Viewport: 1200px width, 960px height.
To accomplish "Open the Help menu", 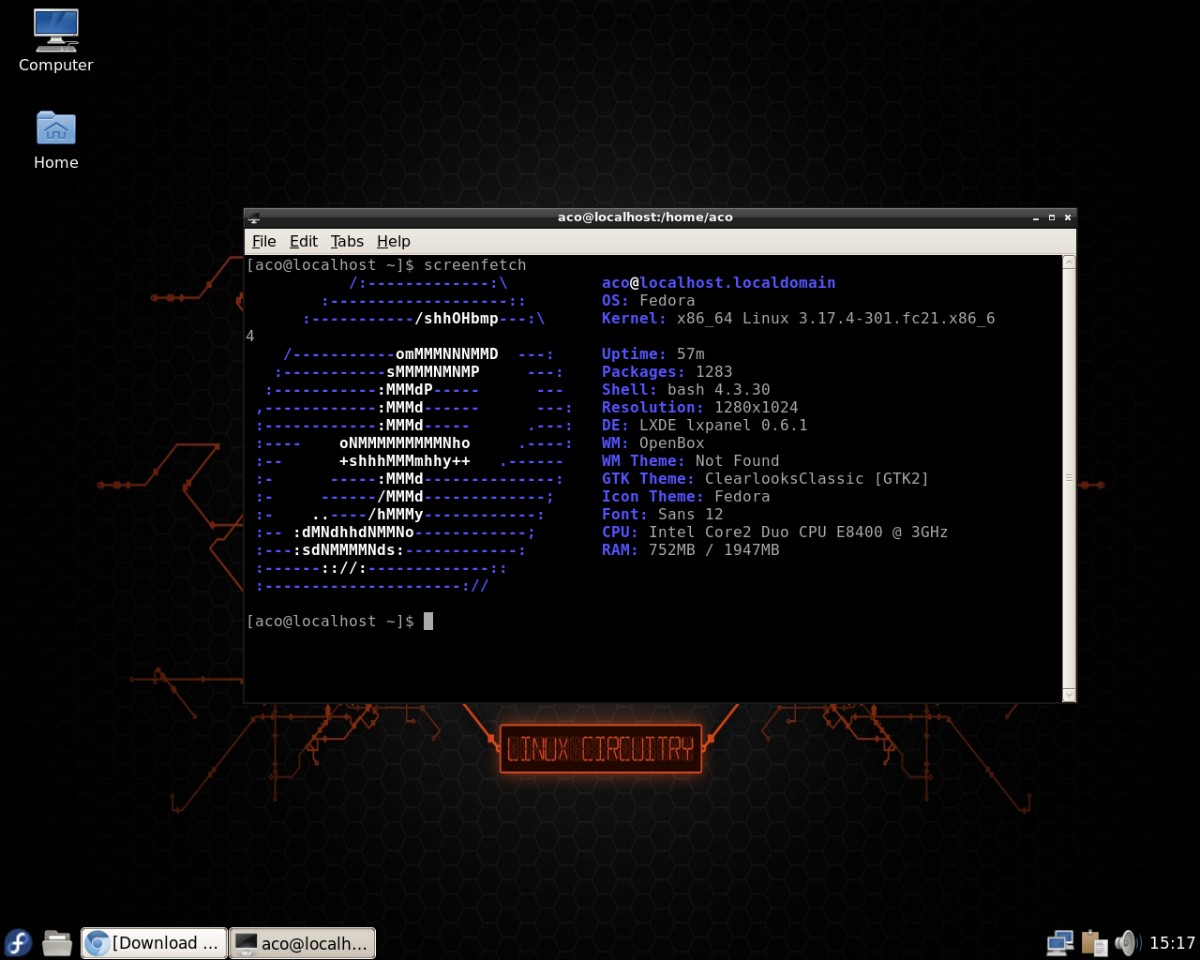I will click(x=393, y=241).
